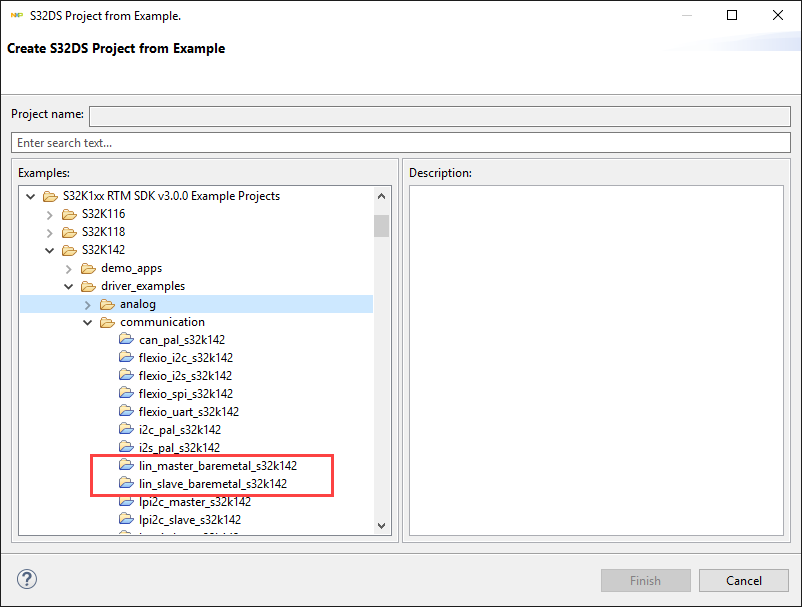Select the S32K116 label
The width and height of the screenshot is (802, 607).
click(x=103, y=214)
